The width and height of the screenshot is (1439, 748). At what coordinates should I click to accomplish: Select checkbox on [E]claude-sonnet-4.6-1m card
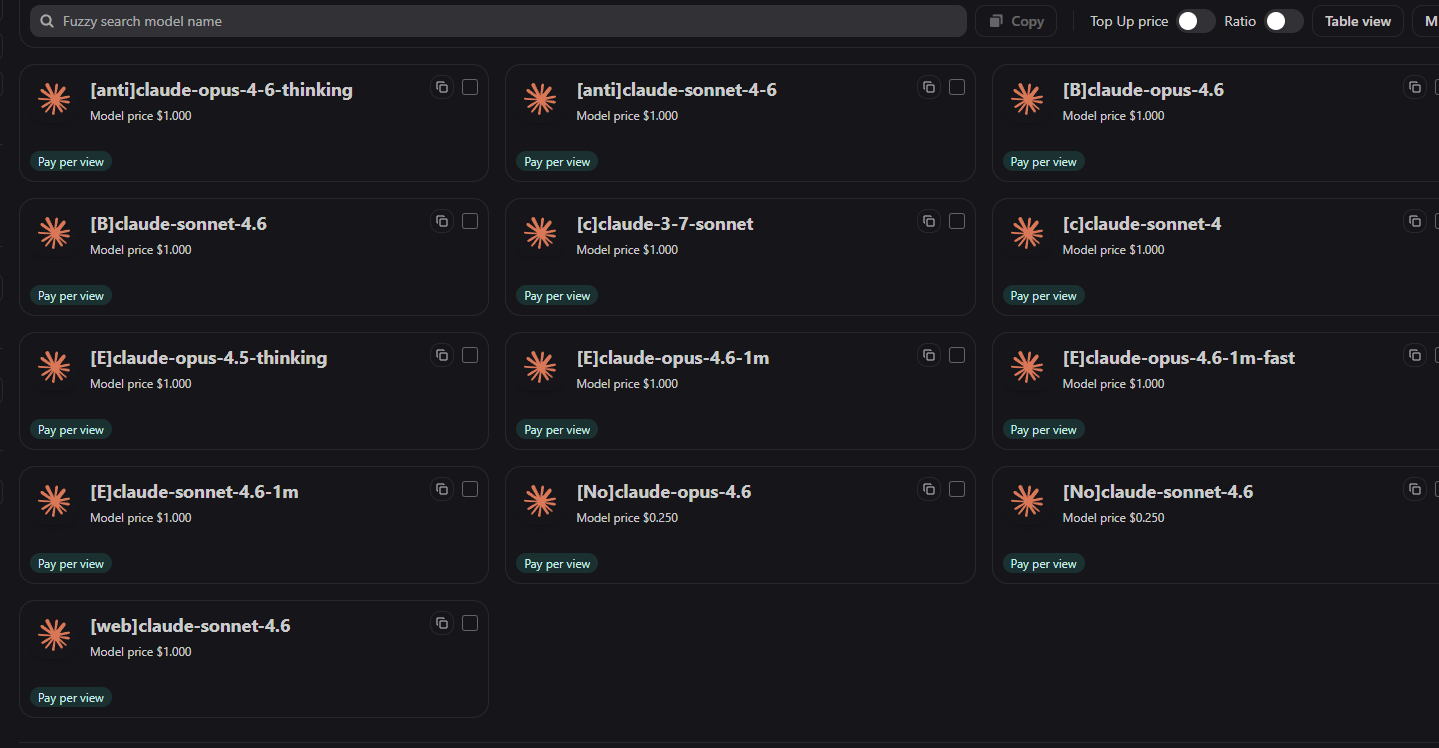(470, 489)
